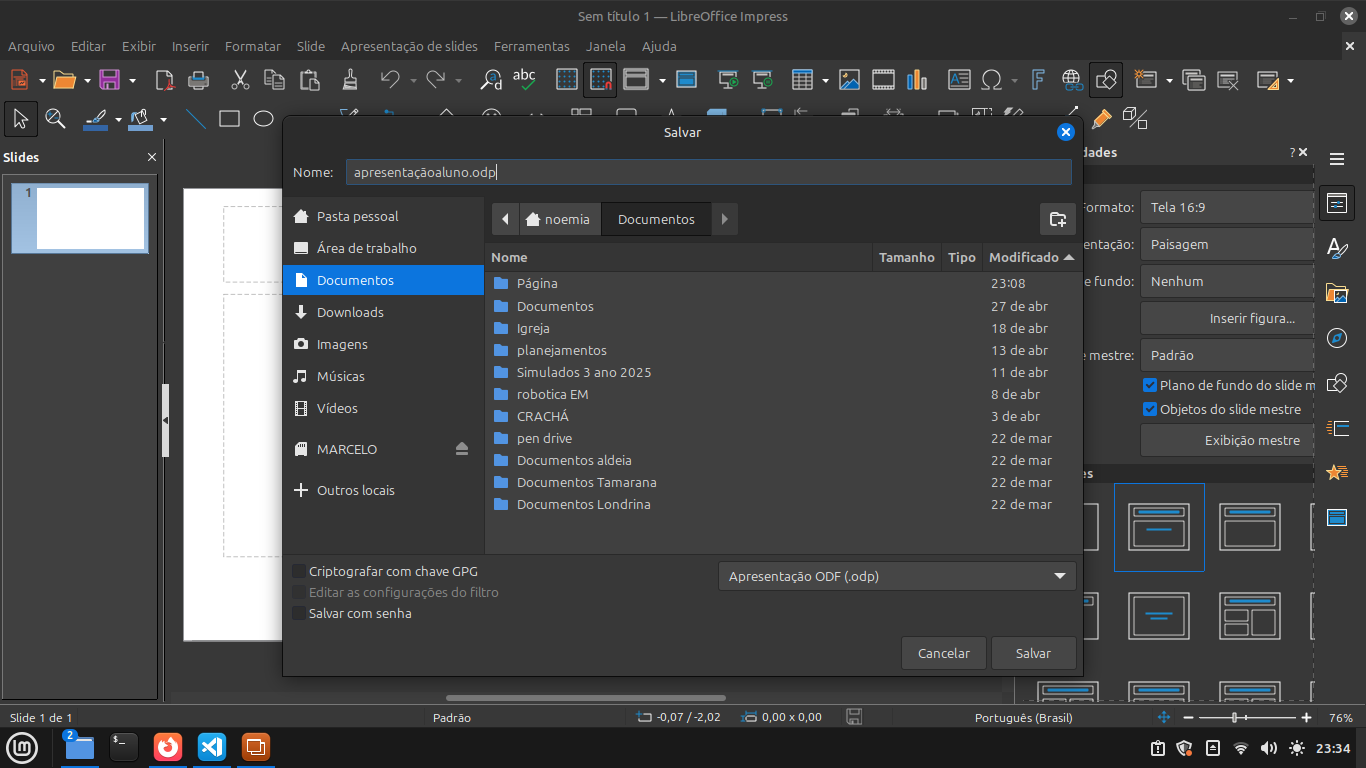Expand the Save icon dropdown arrow
The width and height of the screenshot is (1366, 768).
coord(132,80)
